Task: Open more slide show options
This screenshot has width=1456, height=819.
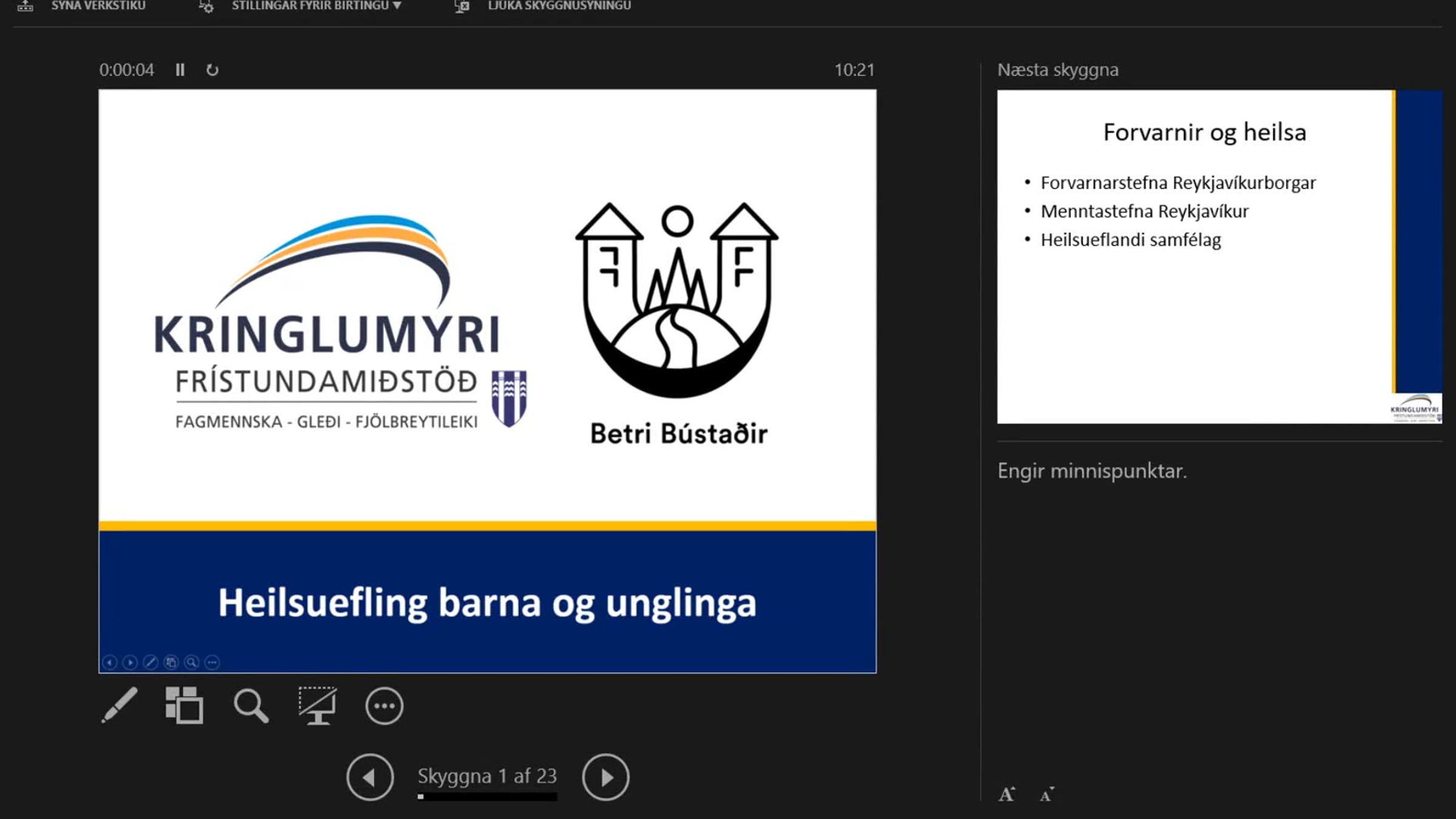Action: 384,706
